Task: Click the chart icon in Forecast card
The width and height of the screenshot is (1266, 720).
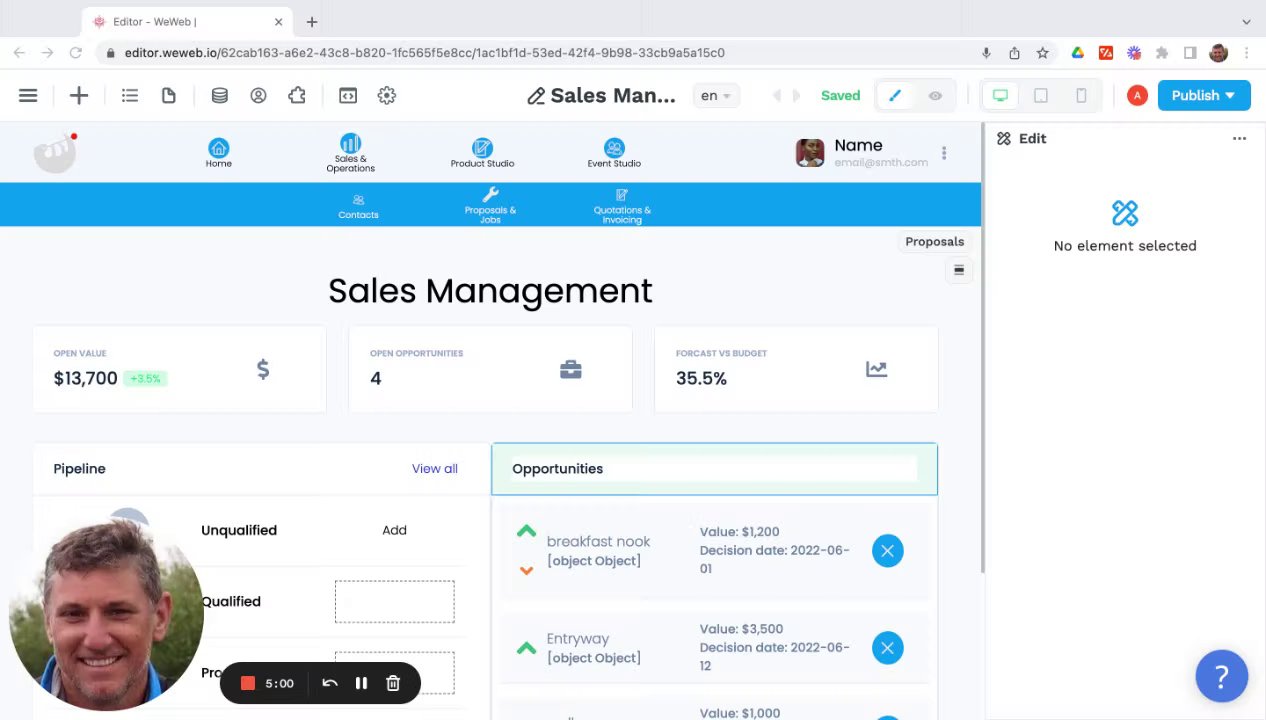Action: [x=876, y=370]
